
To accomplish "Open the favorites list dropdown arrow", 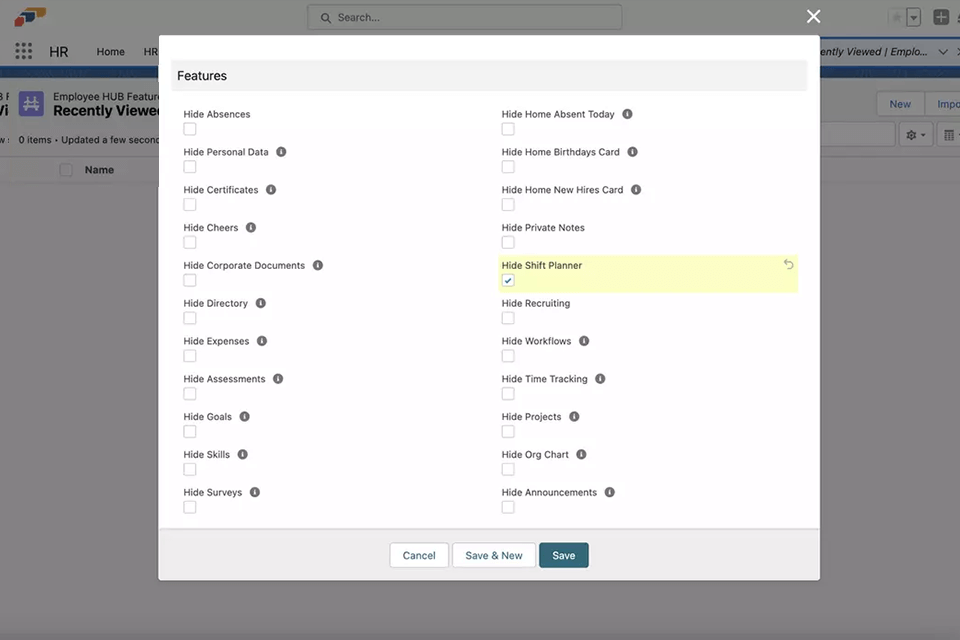I will pyautogui.click(x=913, y=17).
